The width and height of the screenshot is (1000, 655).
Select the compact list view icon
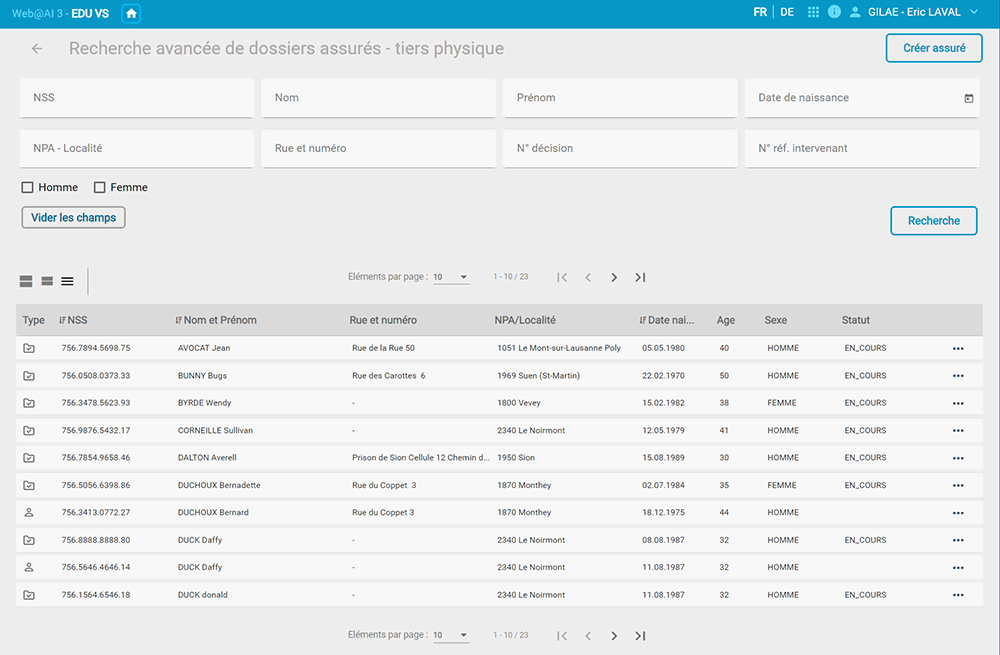point(68,281)
